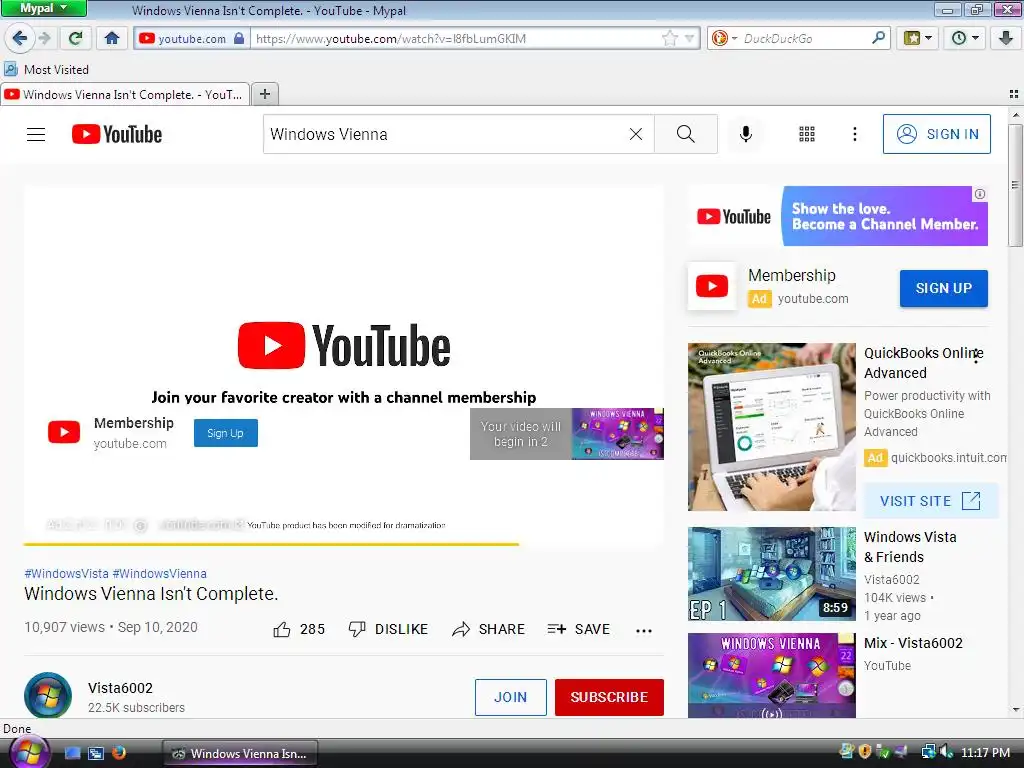Click Vista6002 channel name
This screenshot has width=1024, height=768.
[x=120, y=688]
